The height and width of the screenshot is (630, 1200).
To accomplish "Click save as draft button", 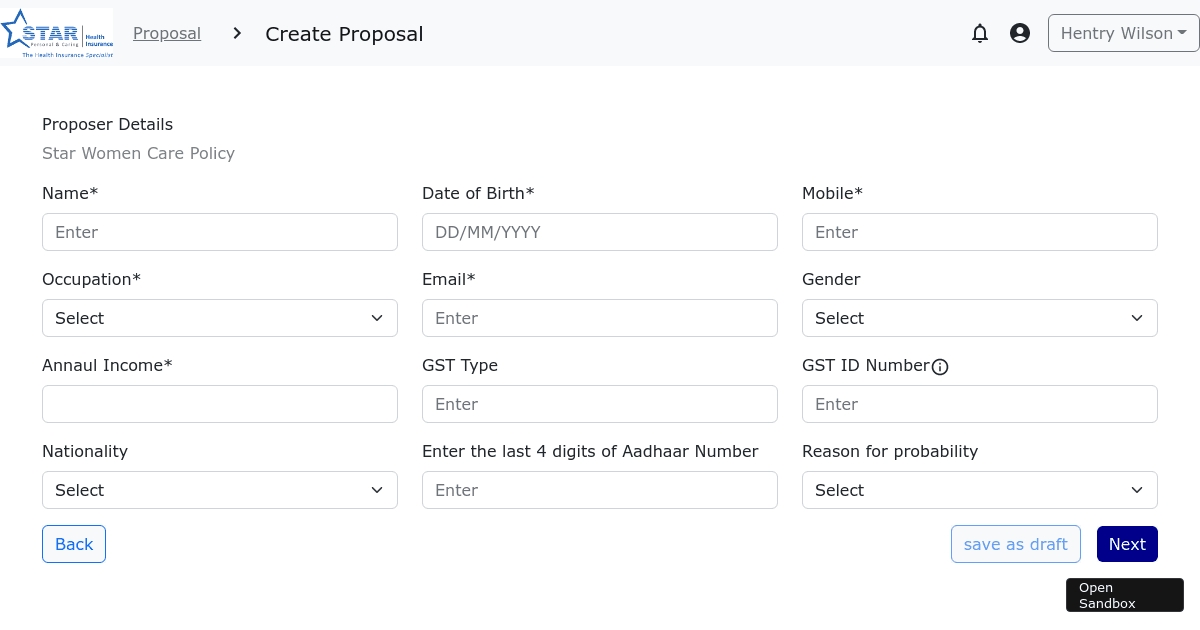I will click(1016, 544).
